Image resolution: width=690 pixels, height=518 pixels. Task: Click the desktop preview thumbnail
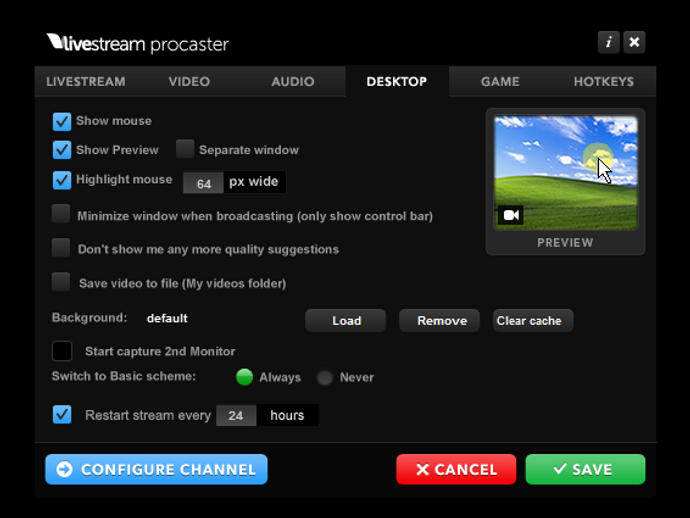[x=565, y=173]
